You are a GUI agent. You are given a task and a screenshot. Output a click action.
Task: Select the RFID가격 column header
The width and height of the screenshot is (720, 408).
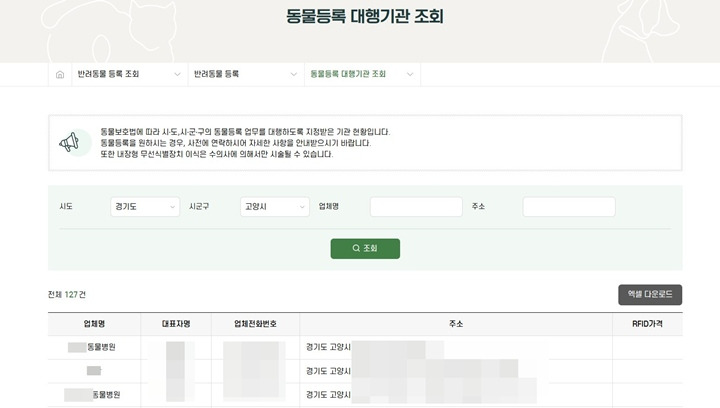coord(647,324)
